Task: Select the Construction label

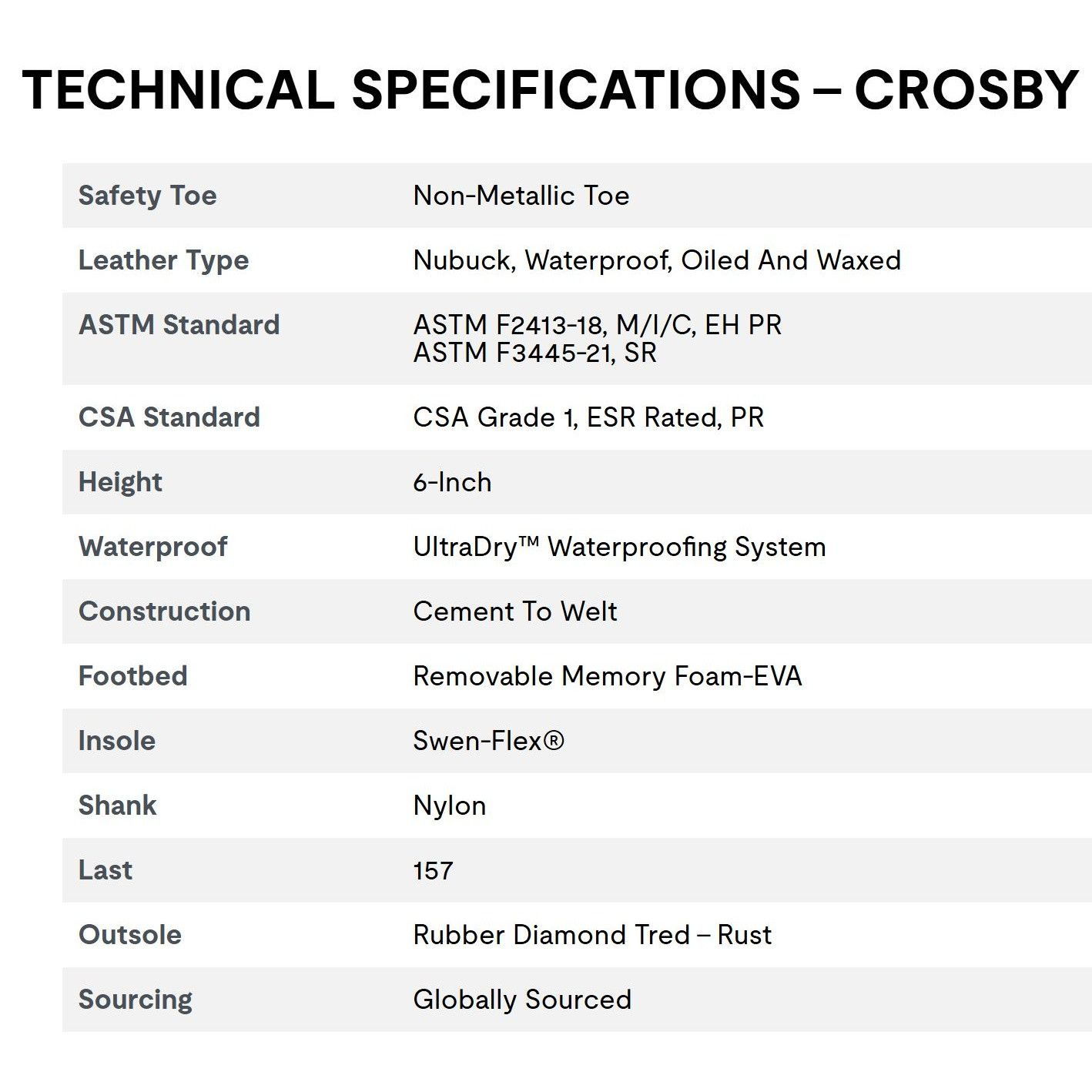Action: click(x=164, y=611)
